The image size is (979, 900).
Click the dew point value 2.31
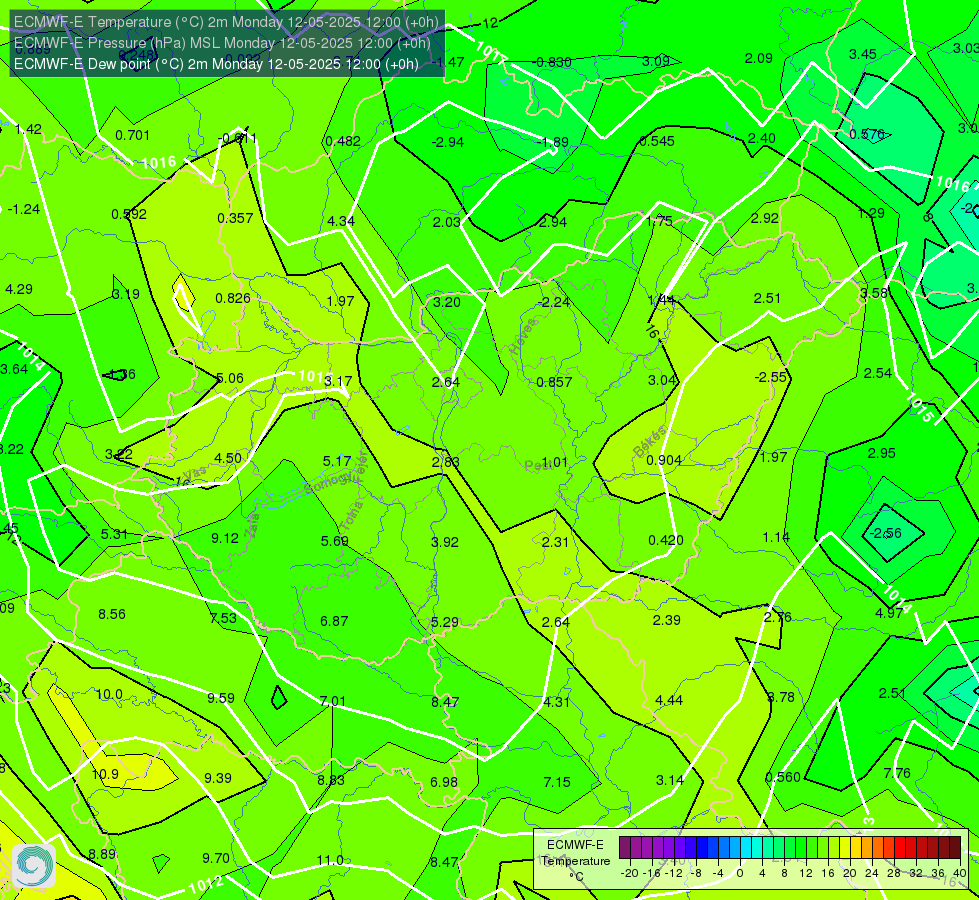tap(555, 542)
